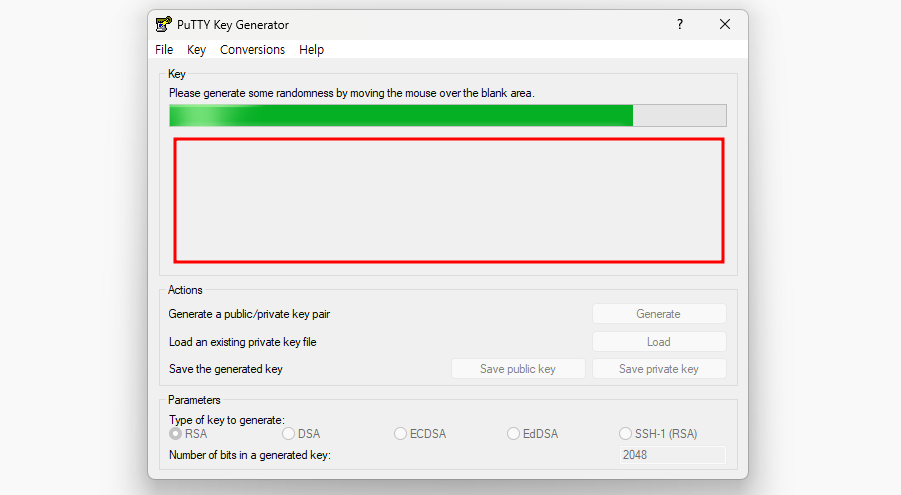Click 'Generate a public/private key pair' label
Image resolution: width=901 pixels, height=495 pixels.
coord(249,314)
